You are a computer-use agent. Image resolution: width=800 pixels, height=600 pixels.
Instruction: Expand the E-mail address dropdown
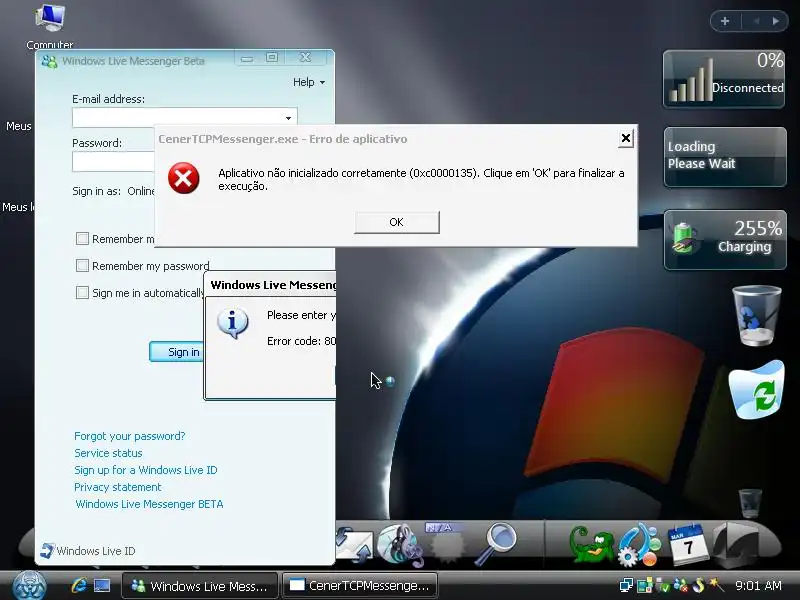tap(288, 118)
